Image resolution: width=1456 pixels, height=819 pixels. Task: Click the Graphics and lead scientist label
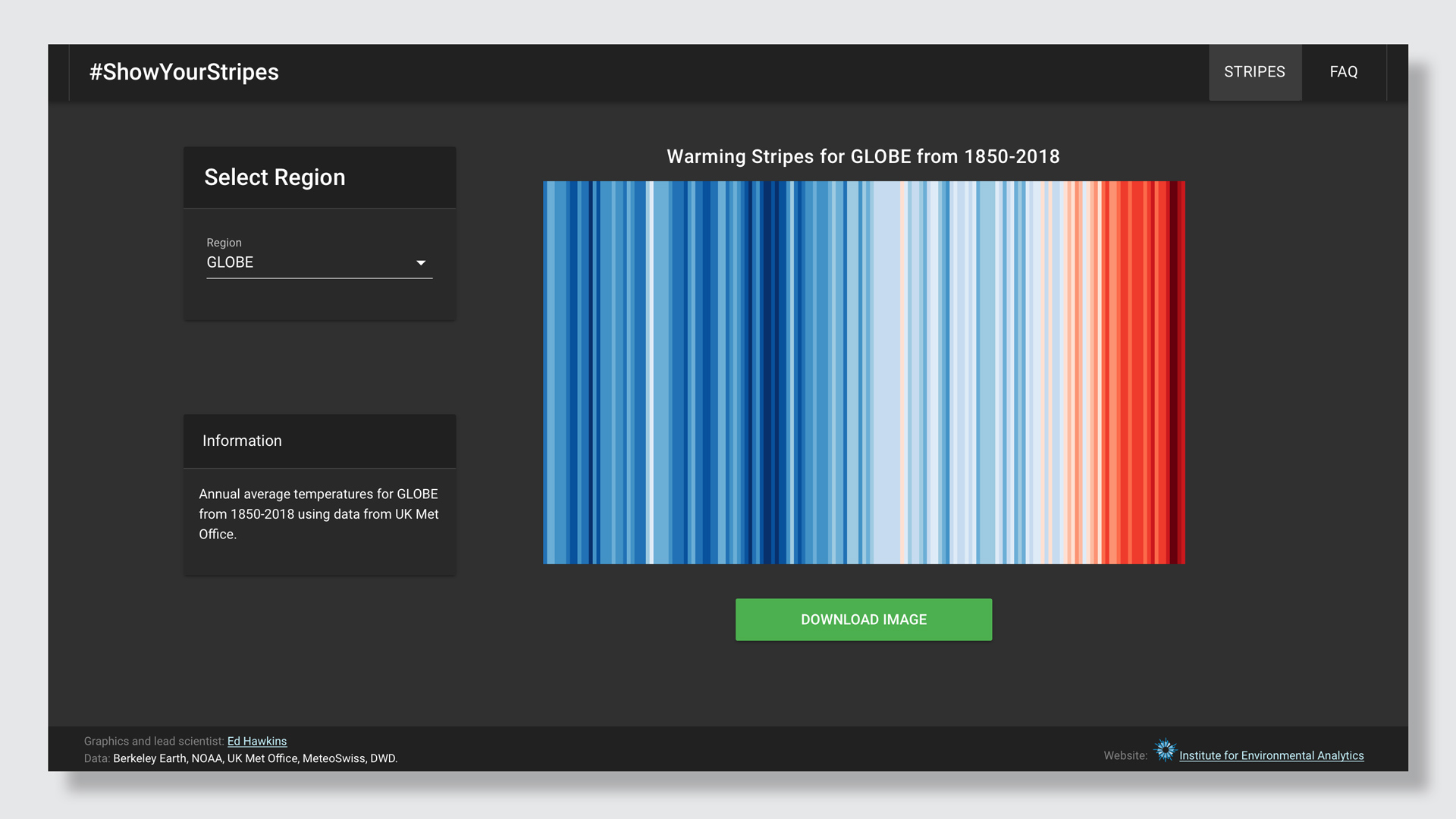(x=154, y=741)
